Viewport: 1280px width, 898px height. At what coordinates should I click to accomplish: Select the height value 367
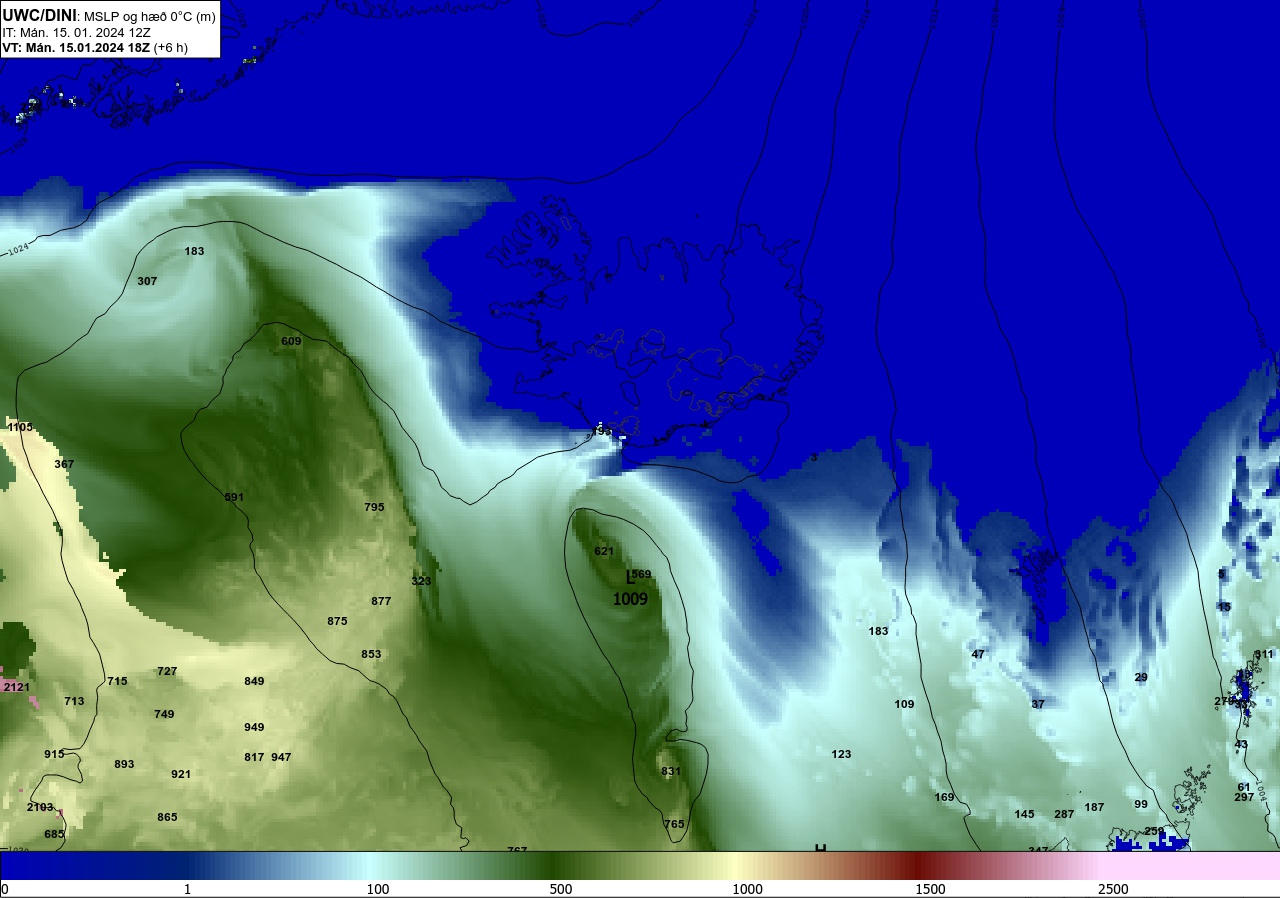[64, 464]
